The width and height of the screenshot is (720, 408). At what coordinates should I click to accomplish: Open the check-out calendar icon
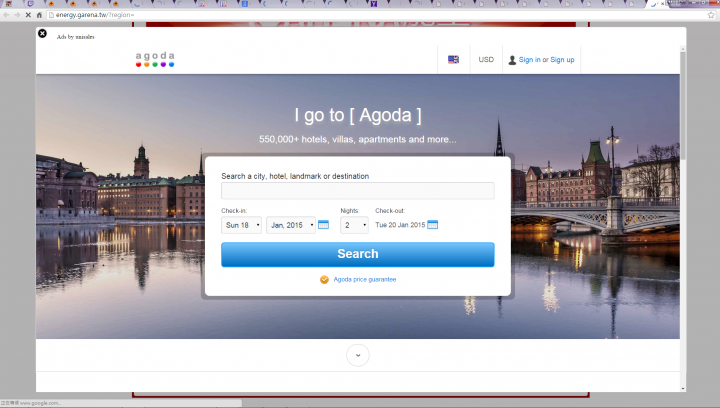[x=432, y=224]
